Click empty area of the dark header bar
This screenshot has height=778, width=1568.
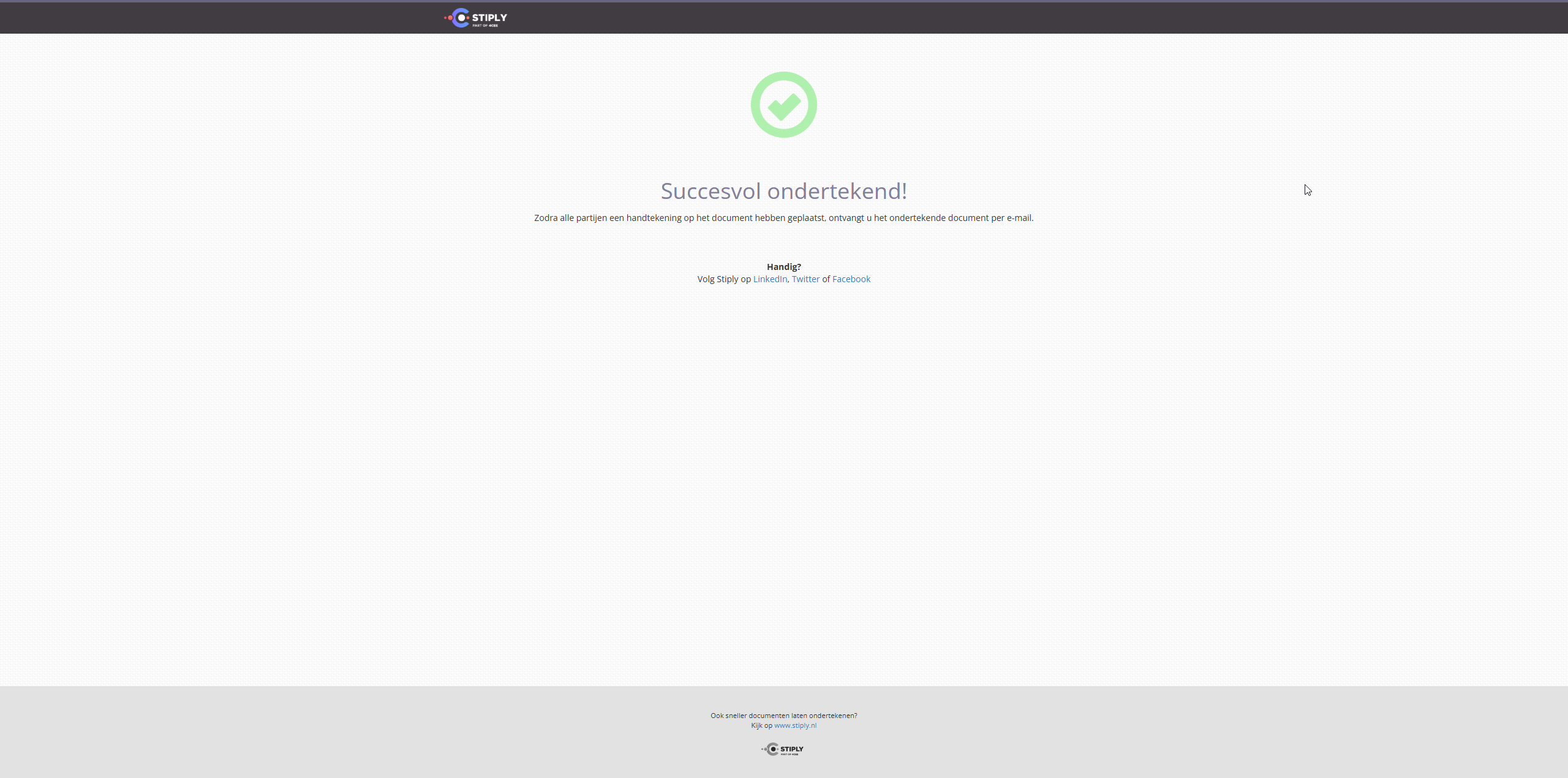click(980, 18)
